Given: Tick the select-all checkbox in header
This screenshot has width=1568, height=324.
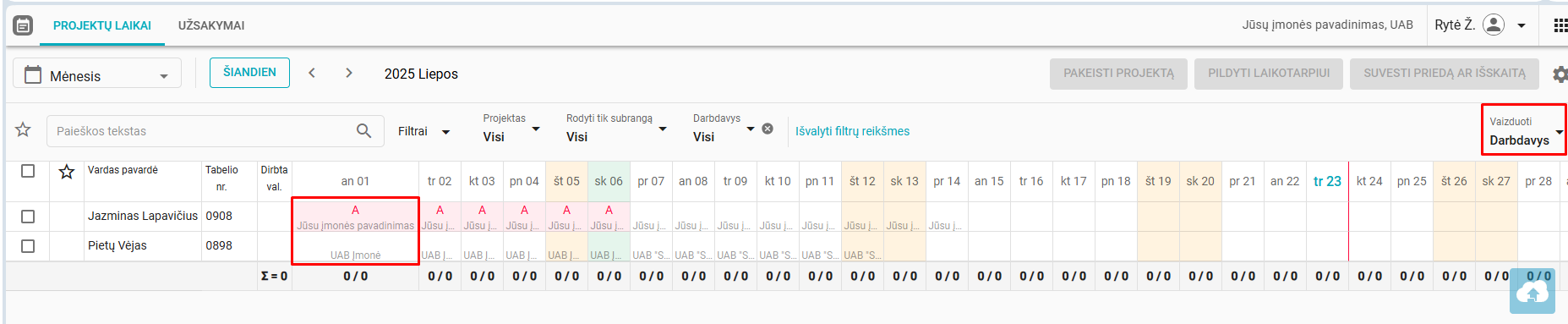Looking at the screenshot, I should [28, 171].
